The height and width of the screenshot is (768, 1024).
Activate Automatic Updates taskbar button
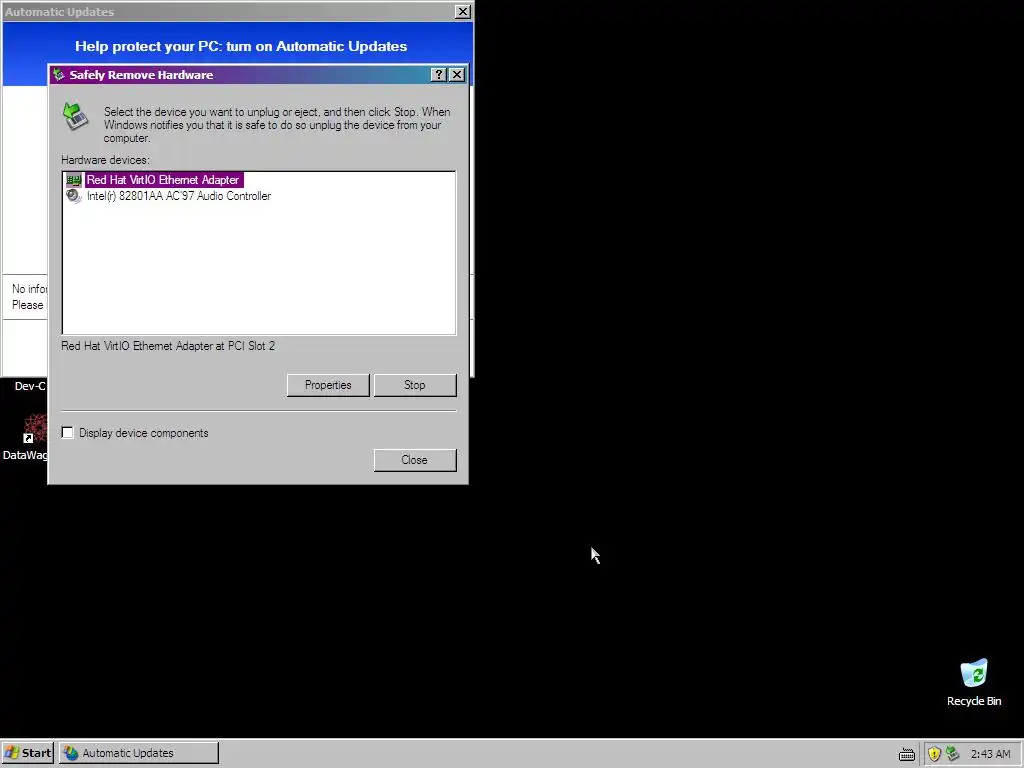(139, 753)
